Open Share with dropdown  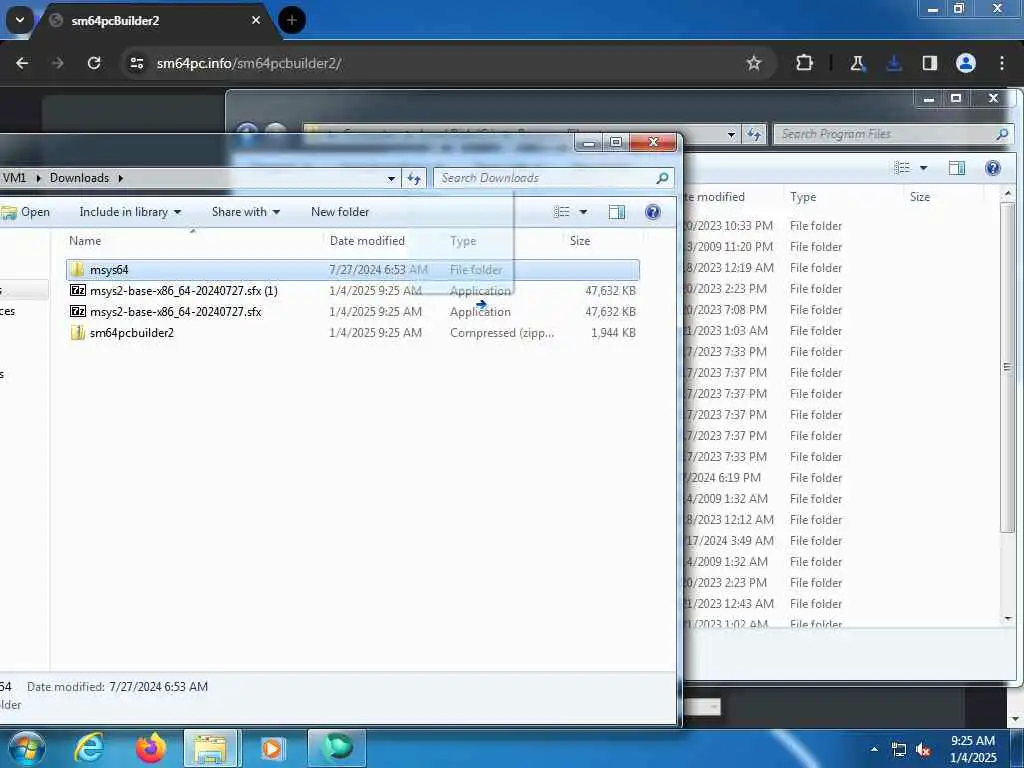coord(246,212)
